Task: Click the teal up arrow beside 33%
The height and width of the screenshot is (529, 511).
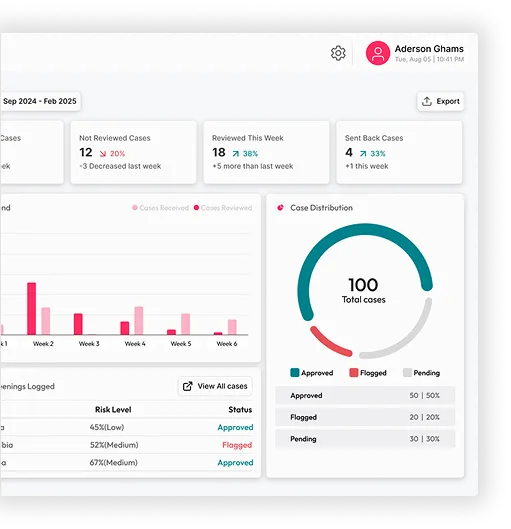Action: tap(363, 154)
